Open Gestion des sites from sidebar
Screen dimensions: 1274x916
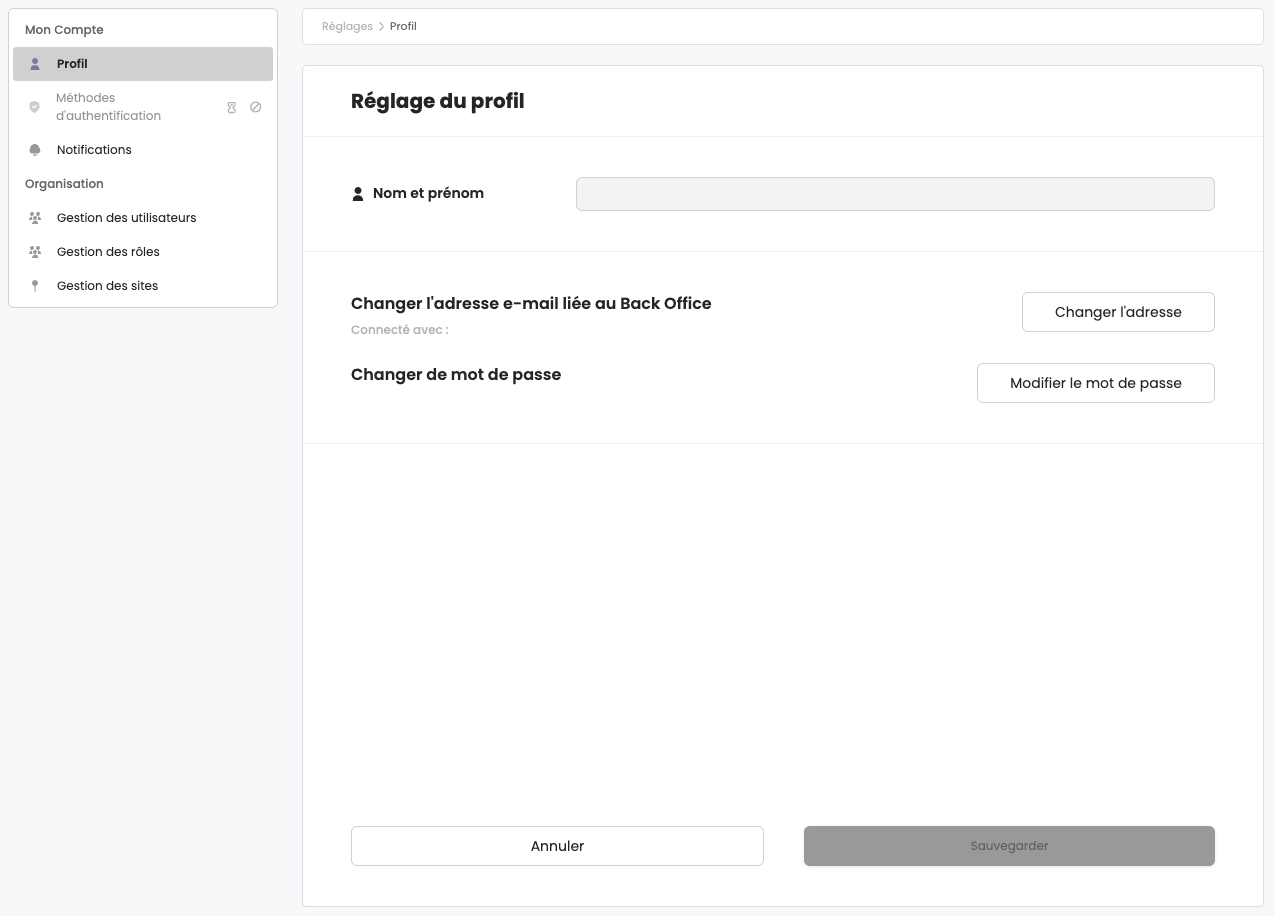[x=107, y=286]
